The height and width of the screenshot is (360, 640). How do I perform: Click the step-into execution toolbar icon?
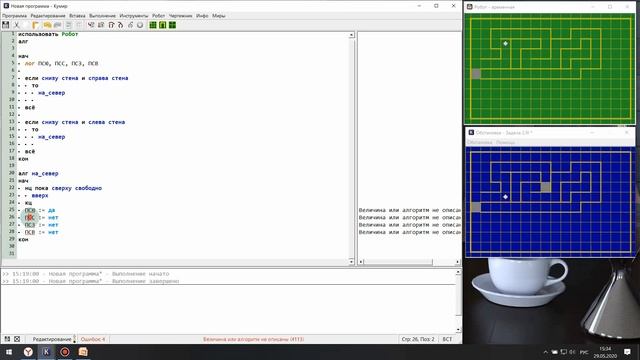point(120,25)
